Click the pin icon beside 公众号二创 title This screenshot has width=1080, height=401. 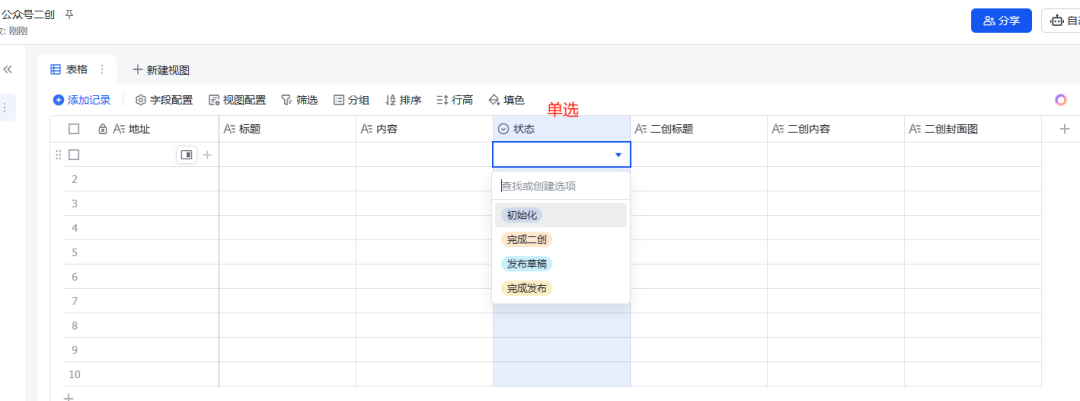pyautogui.click(x=69, y=15)
